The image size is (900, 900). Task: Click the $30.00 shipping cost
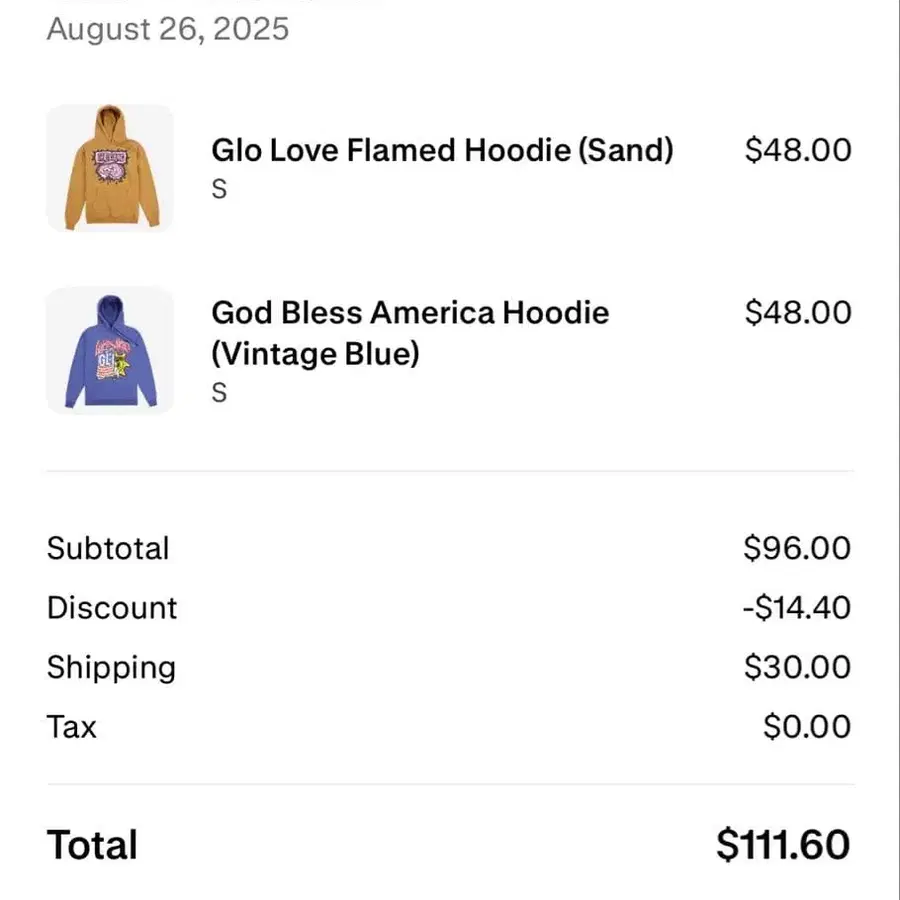click(797, 668)
